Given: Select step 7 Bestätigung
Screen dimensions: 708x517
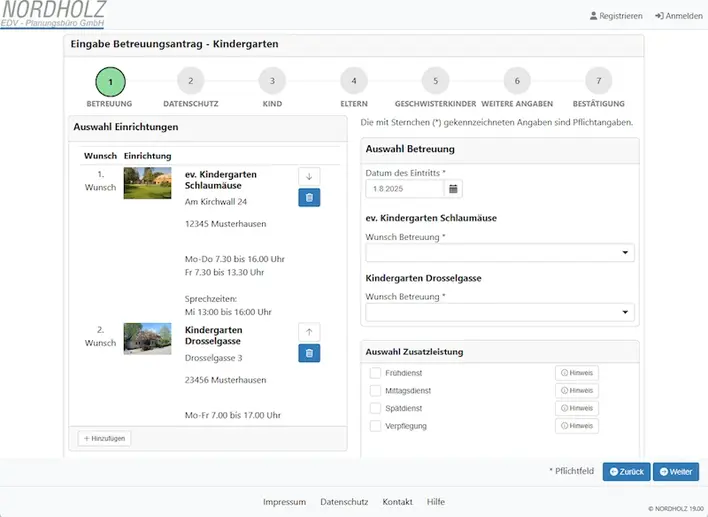Looking at the screenshot, I should pyautogui.click(x=598, y=81).
